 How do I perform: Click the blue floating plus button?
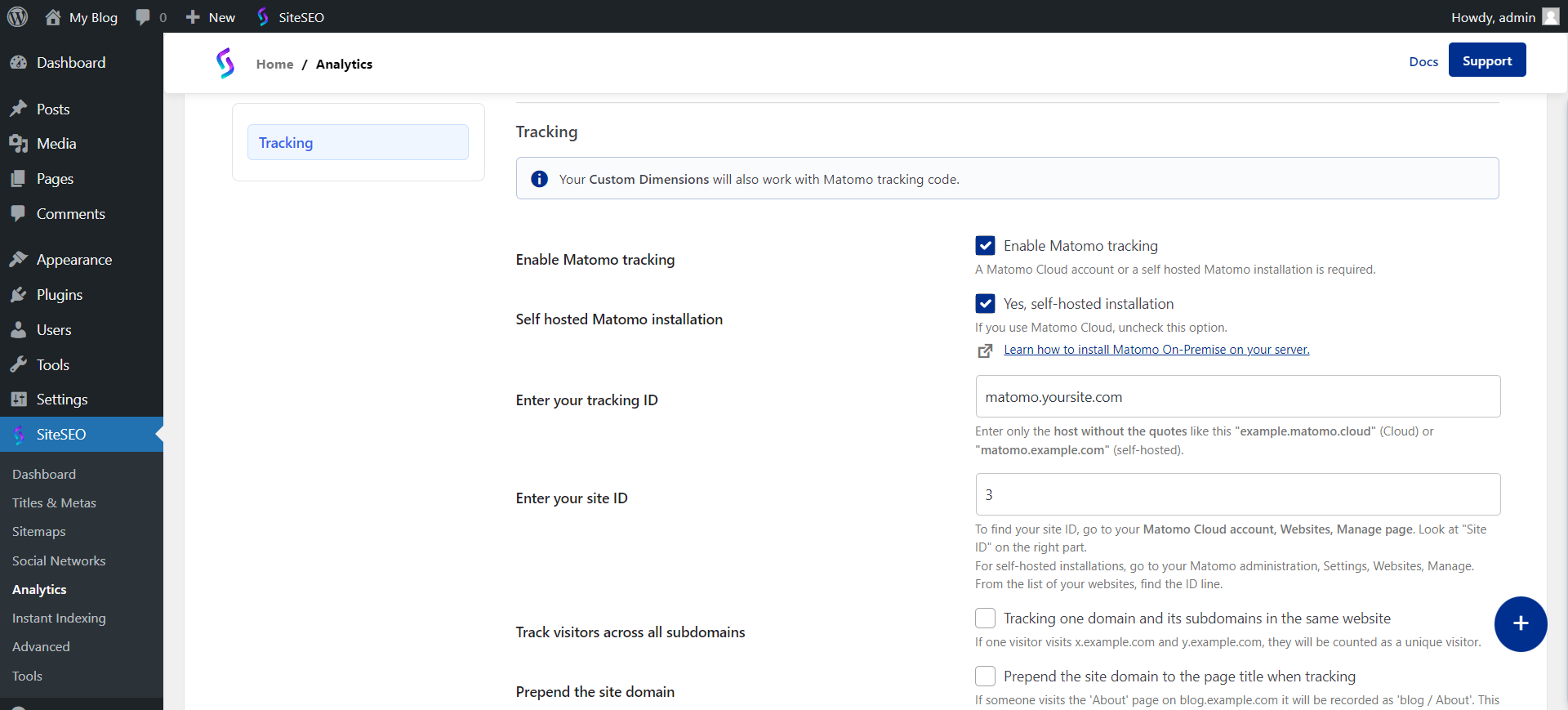point(1521,624)
